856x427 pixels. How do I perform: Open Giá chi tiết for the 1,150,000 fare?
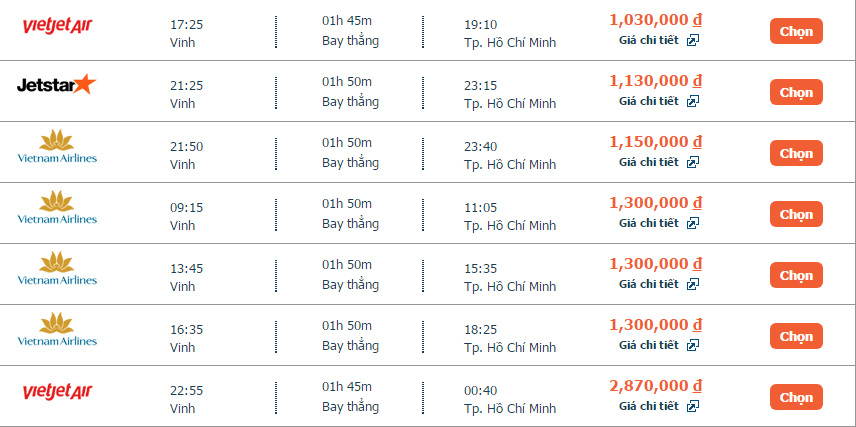point(648,162)
